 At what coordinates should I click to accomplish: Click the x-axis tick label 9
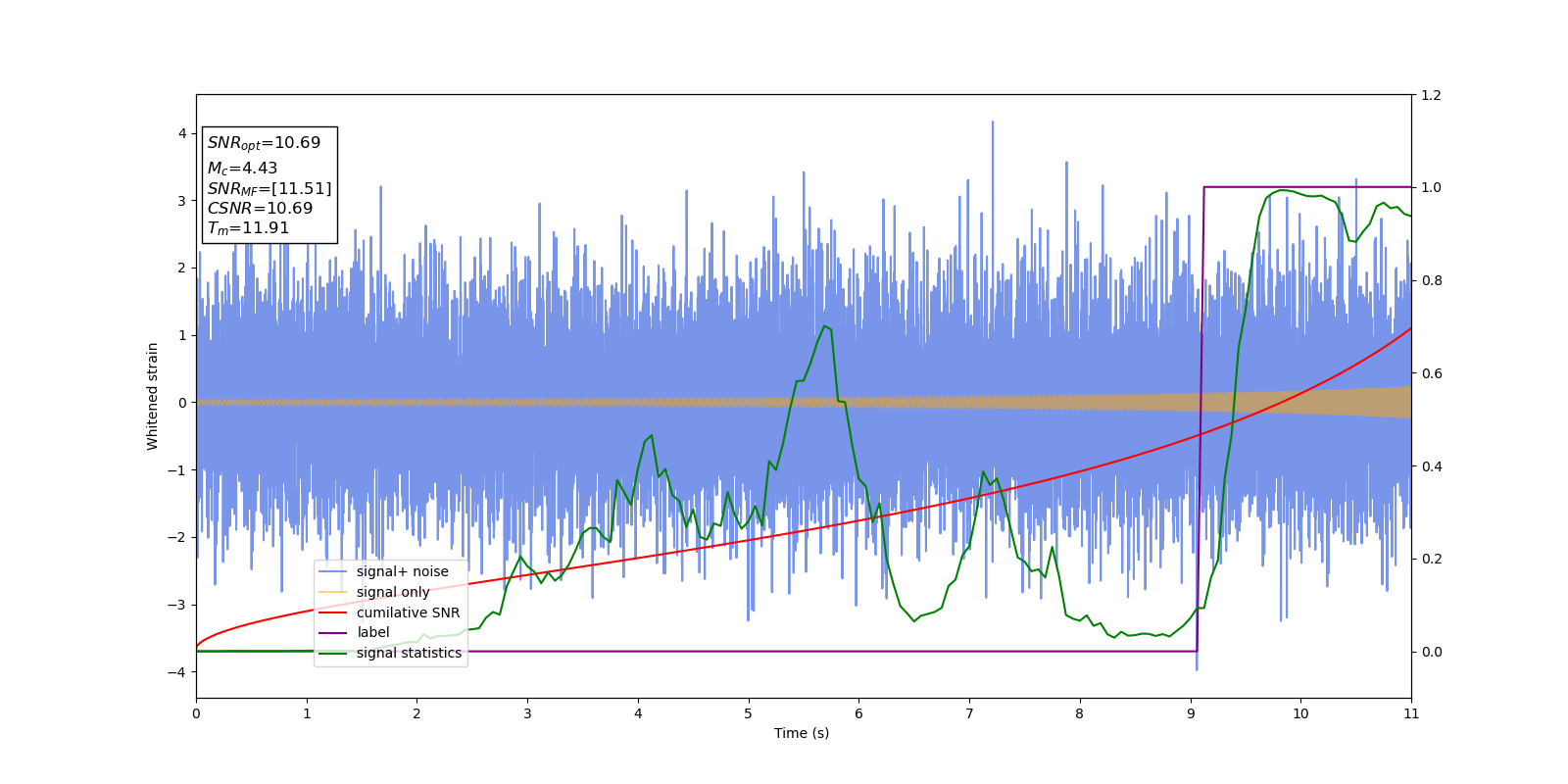pos(1191,713)
